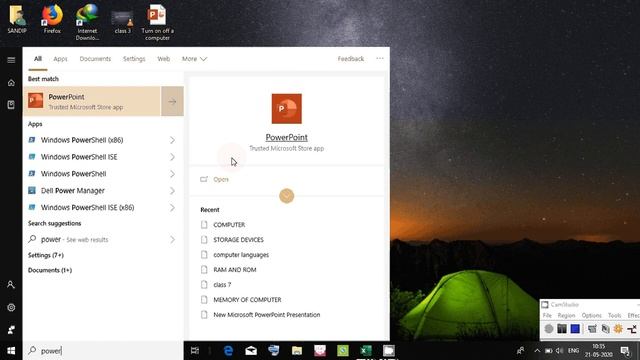Switch to the Web search tab
This screenshot has width=640, height=360.
point(164,59)
